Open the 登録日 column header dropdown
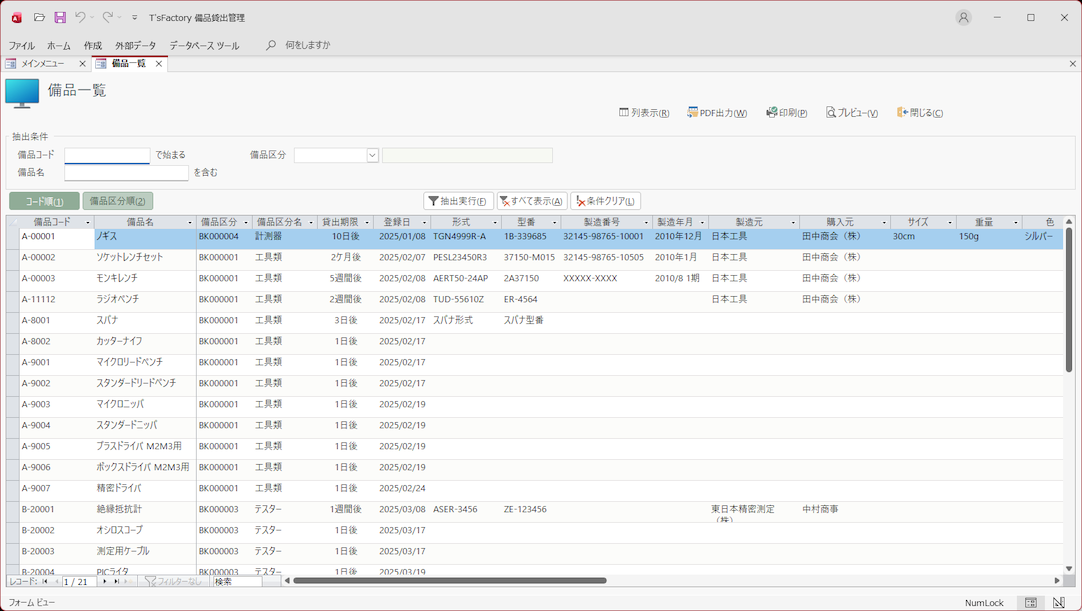Image resolution: width=1082 pixels, height=611 pixels. pyautogui.click(x=424, y=223)
